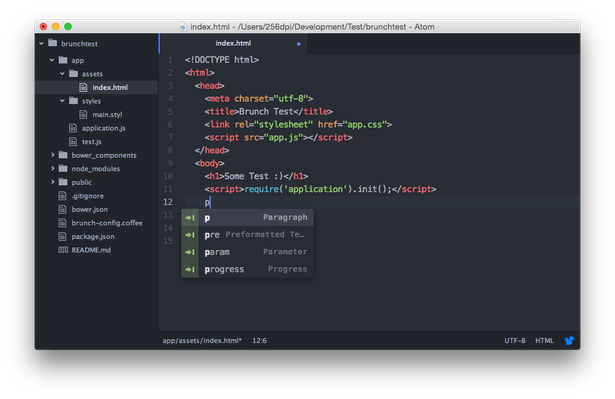Click the file icon in window title bar
615x399 pixels.
182,27
